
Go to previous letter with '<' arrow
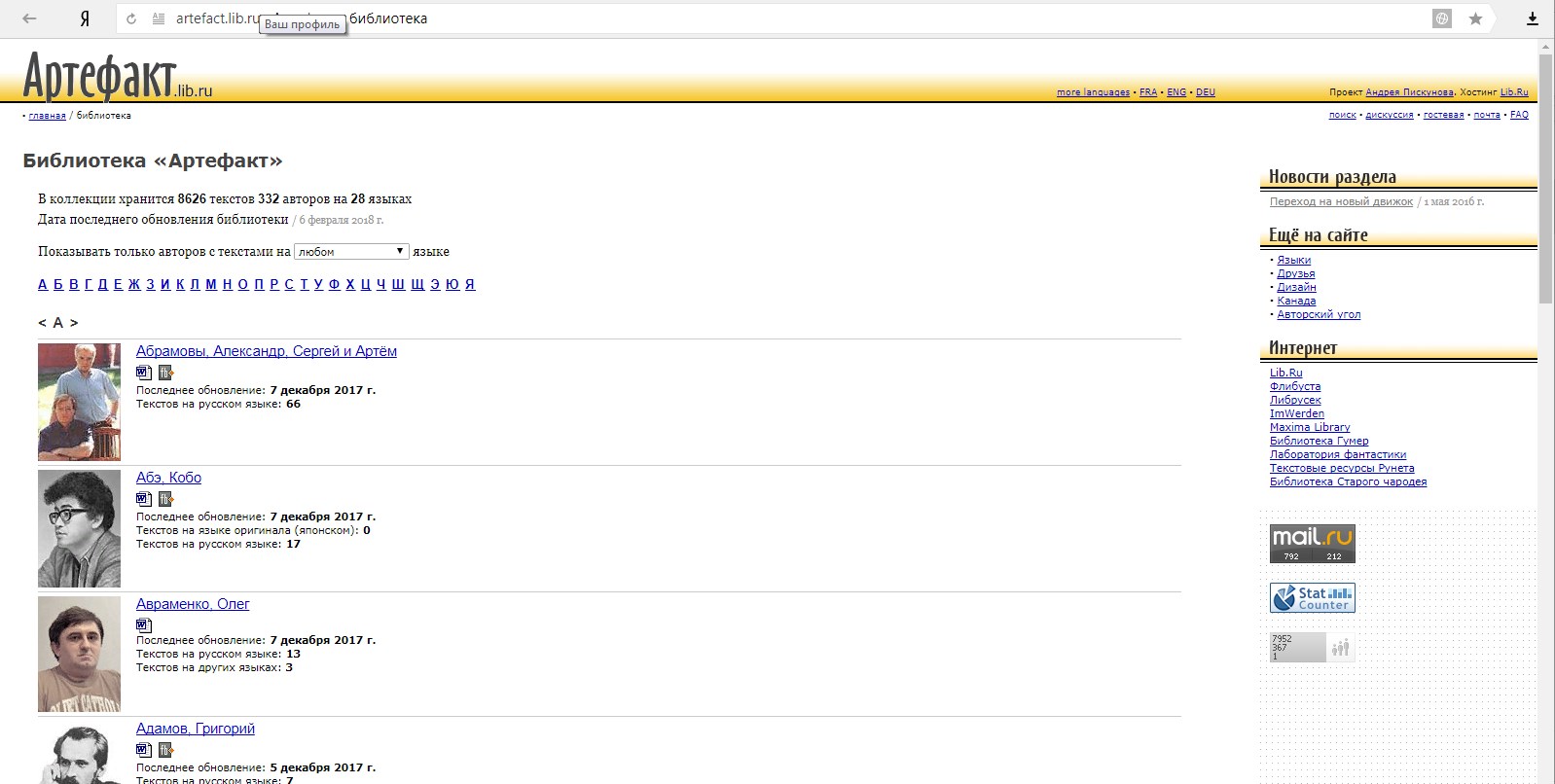click(42, 323)
